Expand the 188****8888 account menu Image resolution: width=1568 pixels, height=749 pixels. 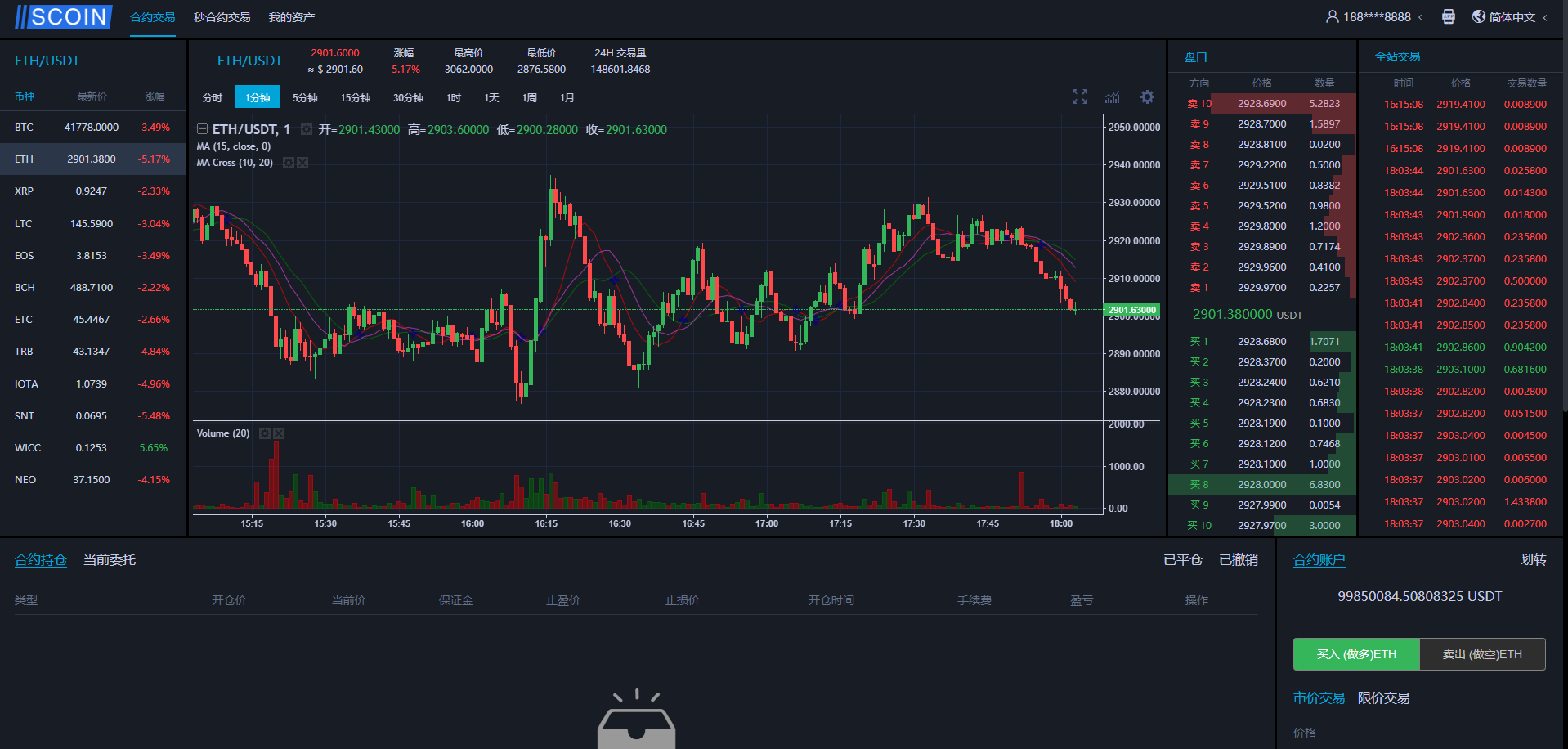[x=1376, y=17]
